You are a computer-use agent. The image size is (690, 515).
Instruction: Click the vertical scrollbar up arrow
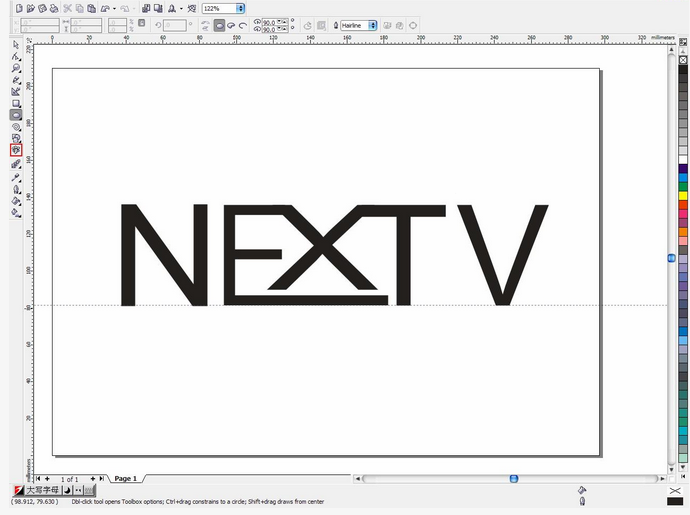click(x=671, y=50)
